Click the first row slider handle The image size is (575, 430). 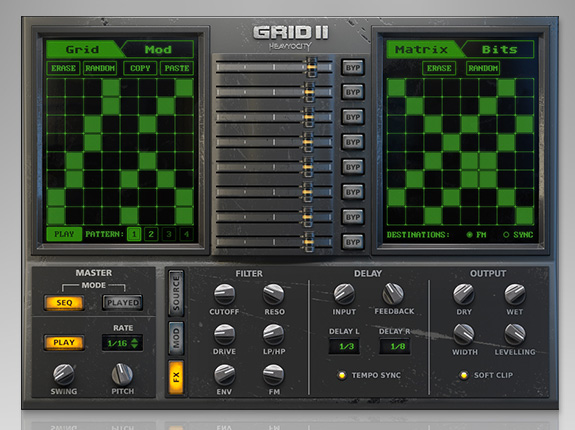311,67
